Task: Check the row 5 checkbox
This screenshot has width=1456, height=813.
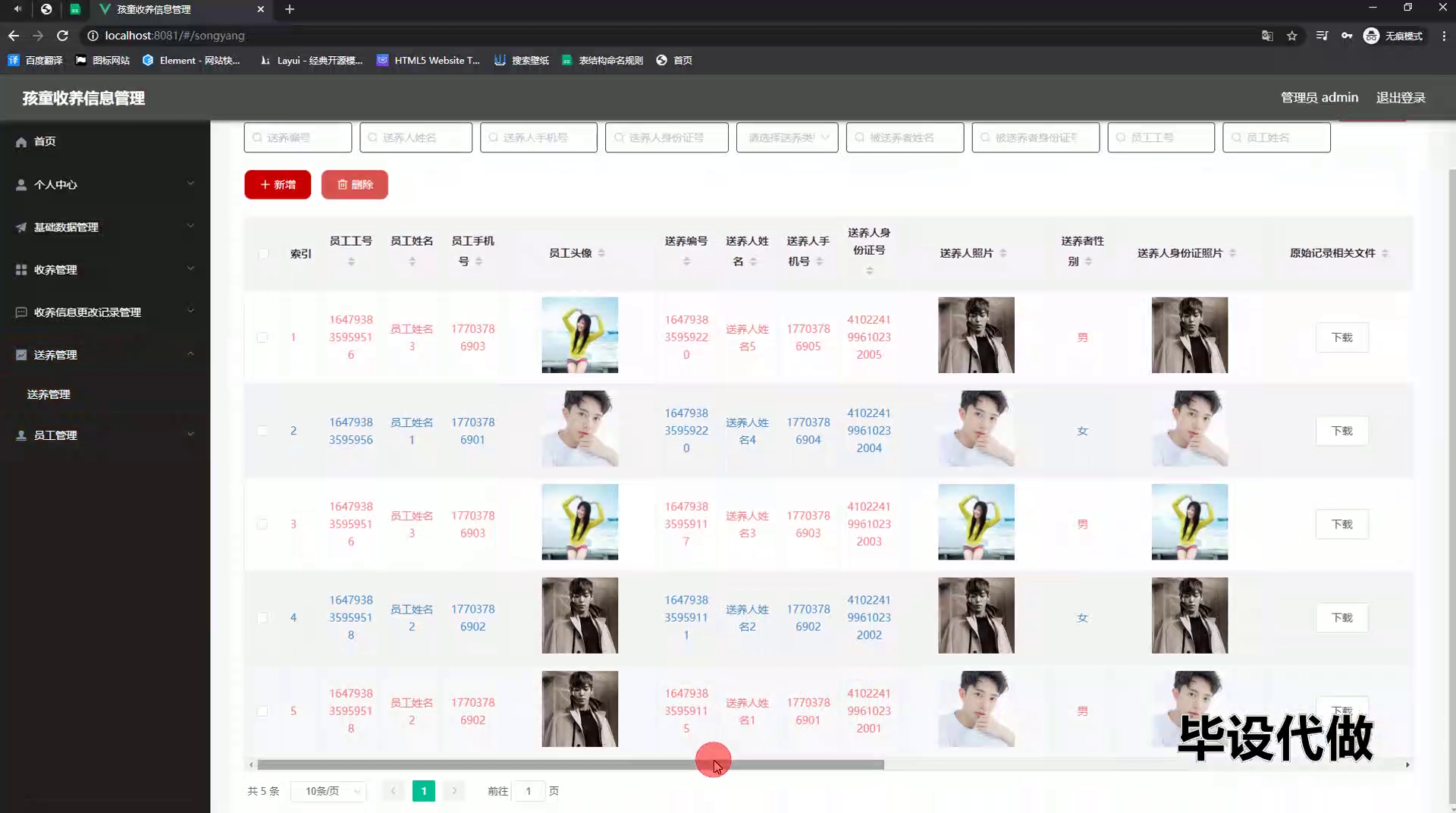Action: coord(262,711)
